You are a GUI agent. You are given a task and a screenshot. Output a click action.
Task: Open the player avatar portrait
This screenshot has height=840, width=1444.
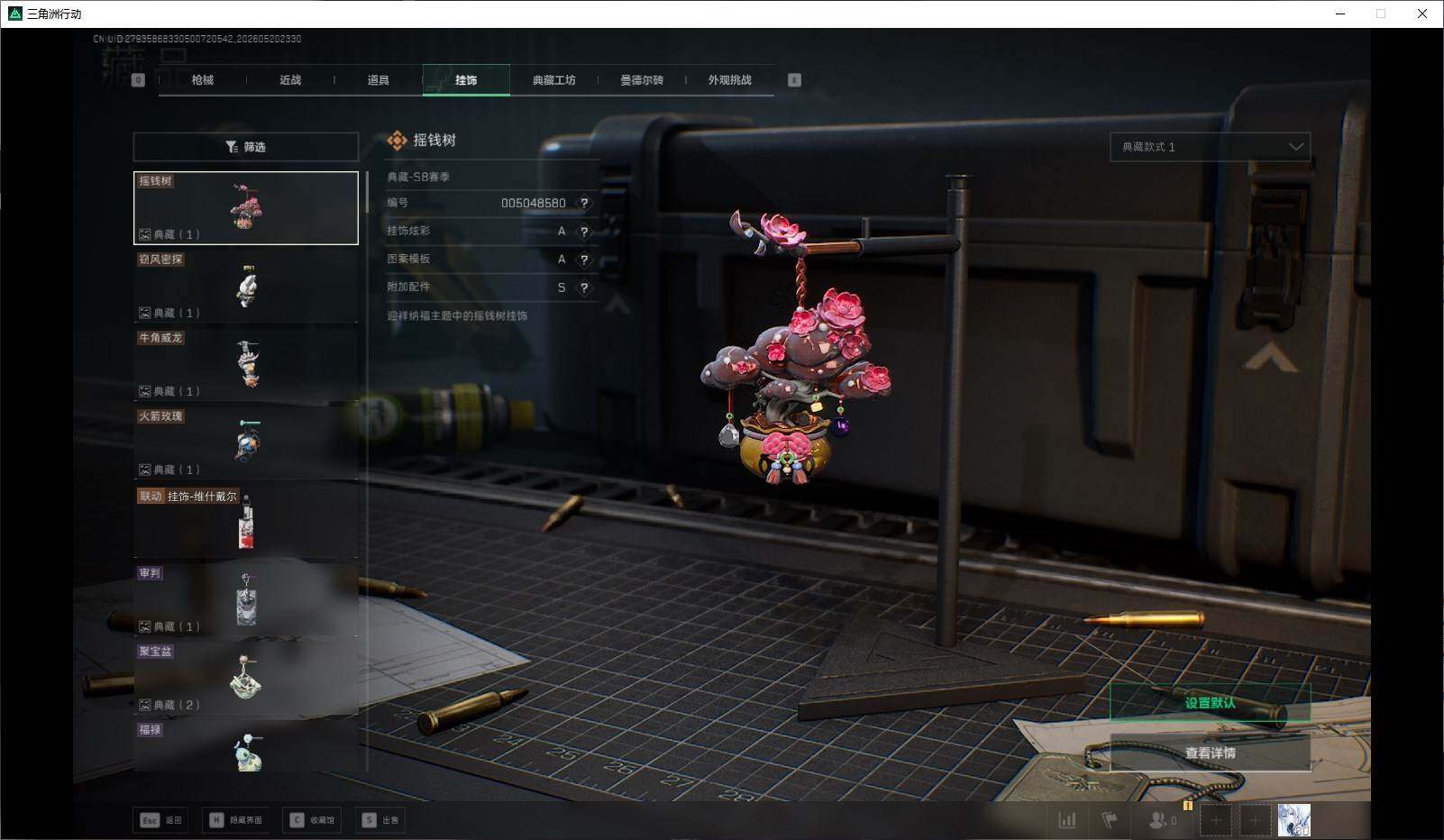click(x=1293, y=820)
